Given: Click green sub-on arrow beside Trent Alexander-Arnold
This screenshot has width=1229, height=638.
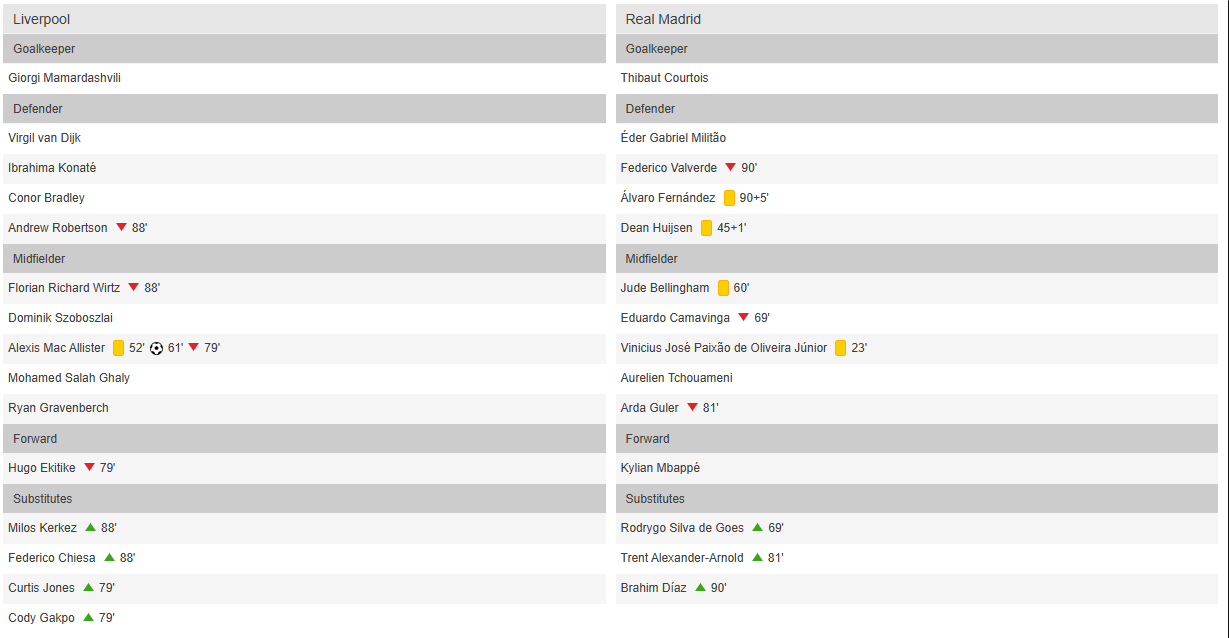Looking at the screenshot, I should (757, 558).
